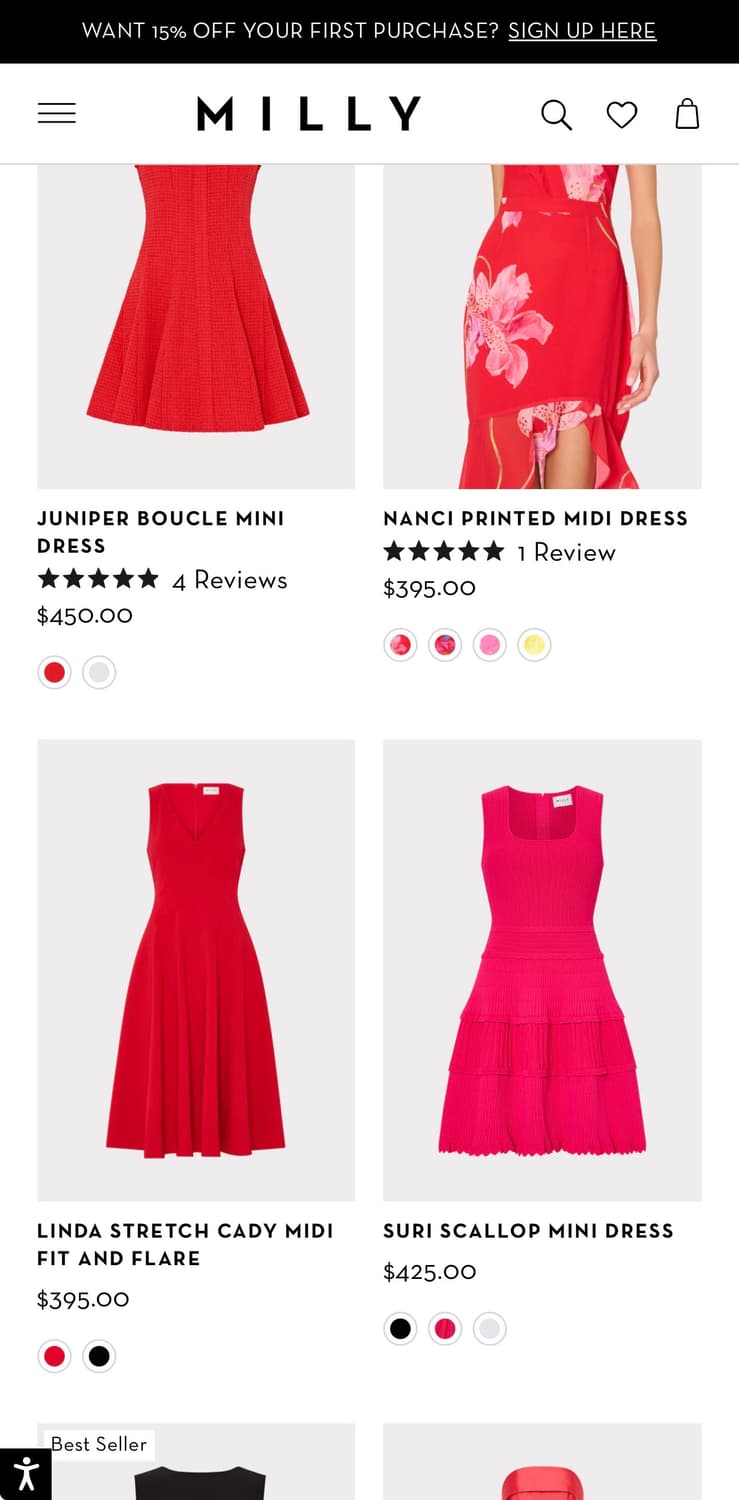Click the Sign Up Here link
The image size is (739, 1500).
pyautogui.click(x=582, y=31)
